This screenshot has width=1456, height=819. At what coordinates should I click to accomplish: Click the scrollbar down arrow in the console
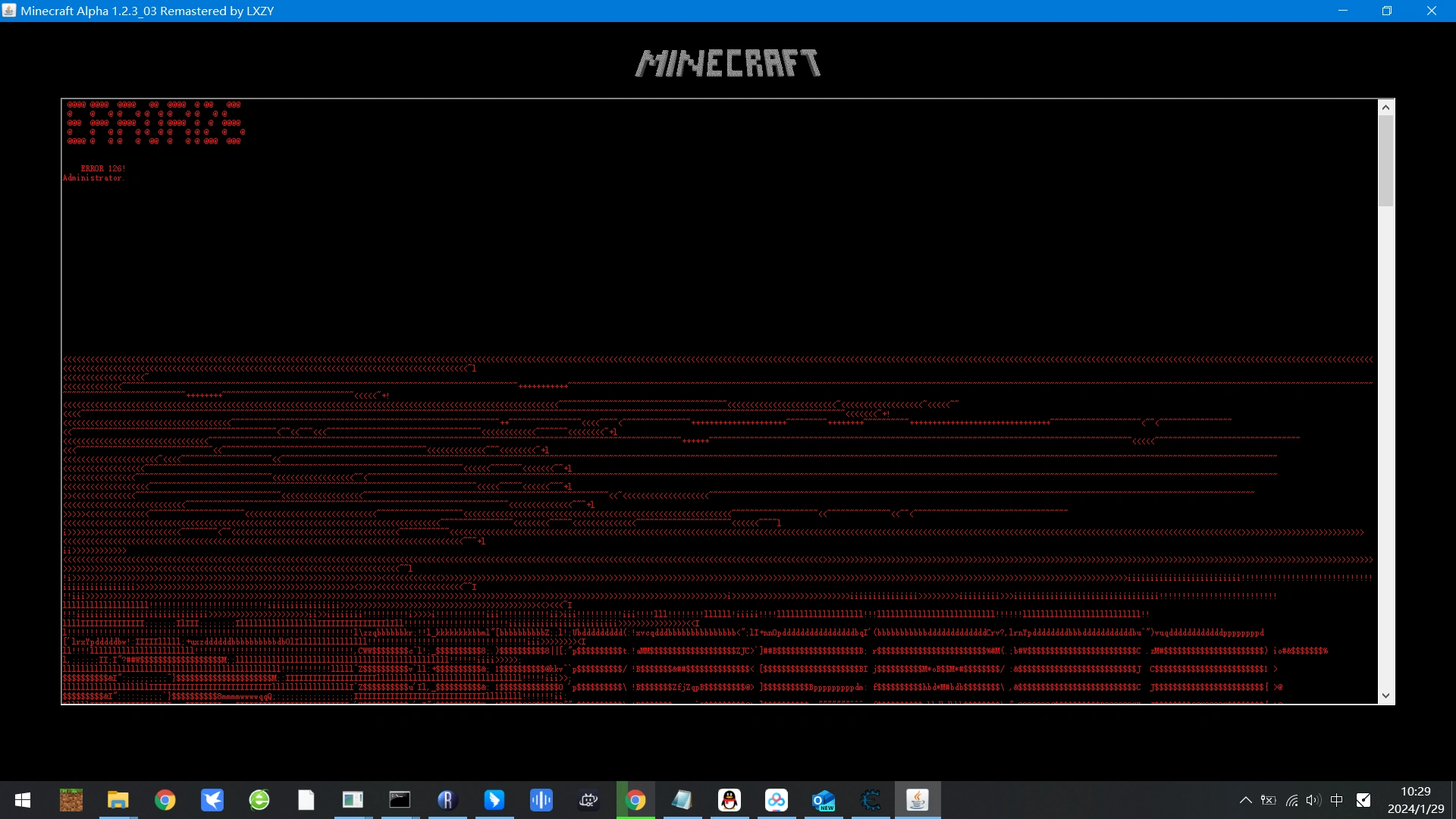coord(1386,695)
